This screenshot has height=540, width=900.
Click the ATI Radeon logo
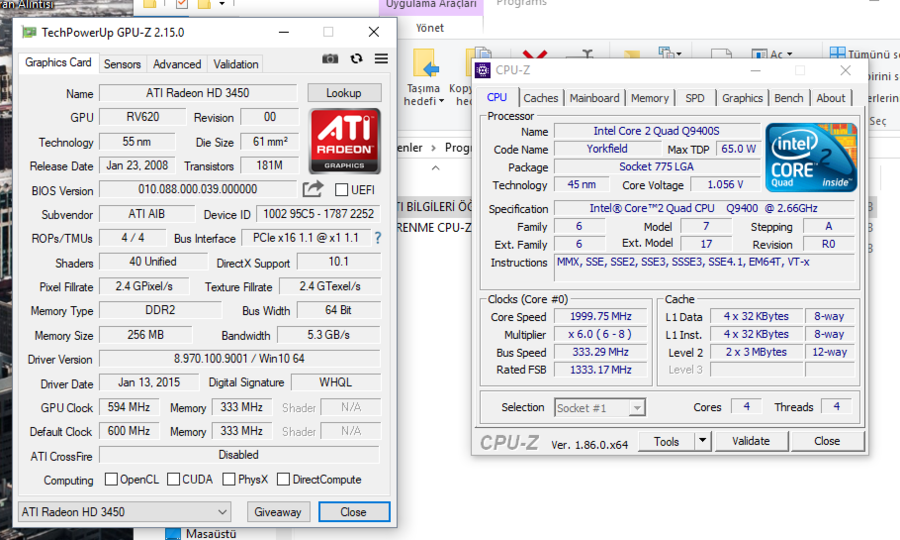[344, 141]
